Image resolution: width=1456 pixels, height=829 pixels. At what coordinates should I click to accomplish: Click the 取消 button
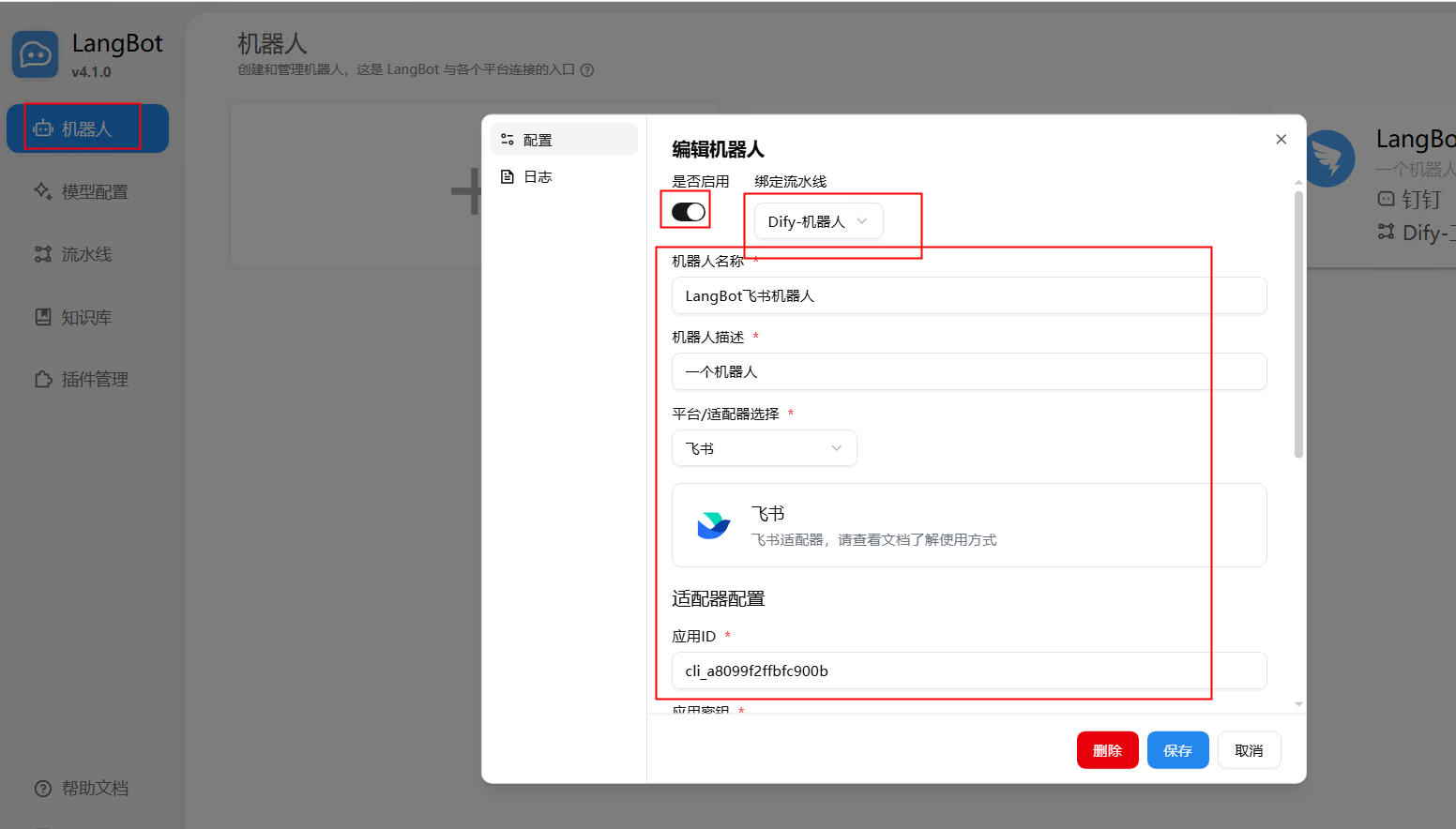pos(1250,750)
